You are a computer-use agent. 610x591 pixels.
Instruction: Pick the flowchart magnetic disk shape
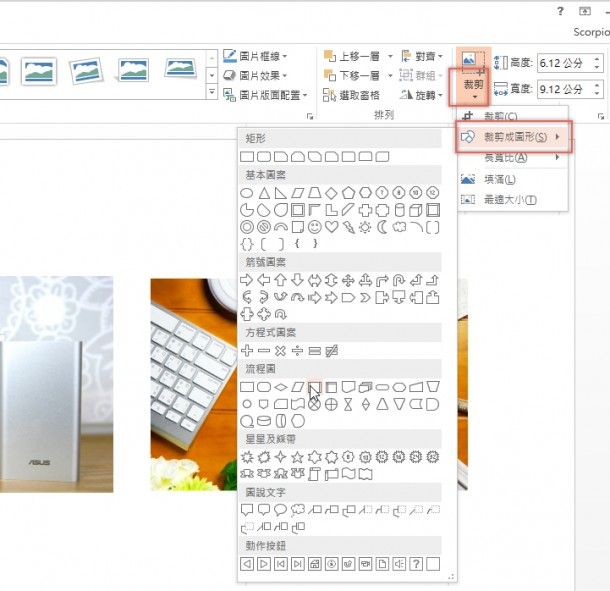coord(264,421)
